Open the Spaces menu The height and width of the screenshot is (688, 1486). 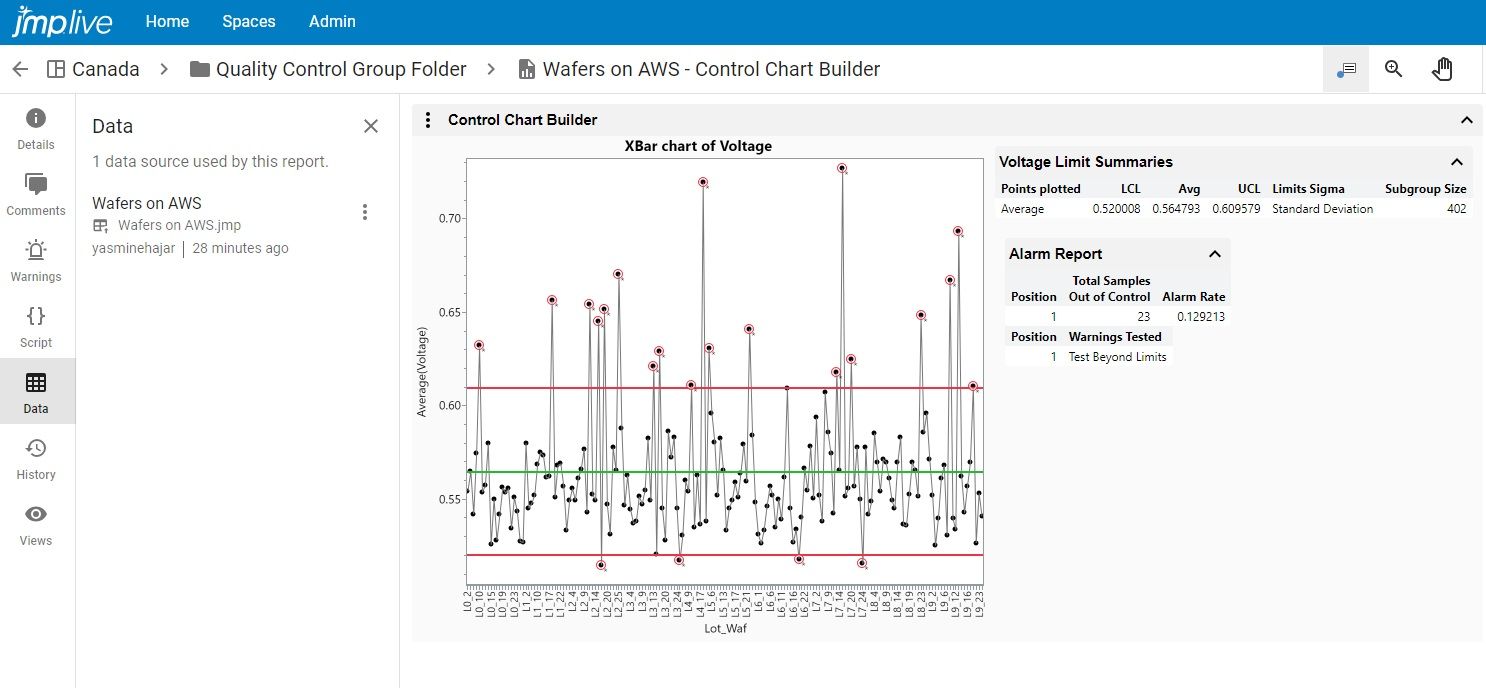(248, 21)
